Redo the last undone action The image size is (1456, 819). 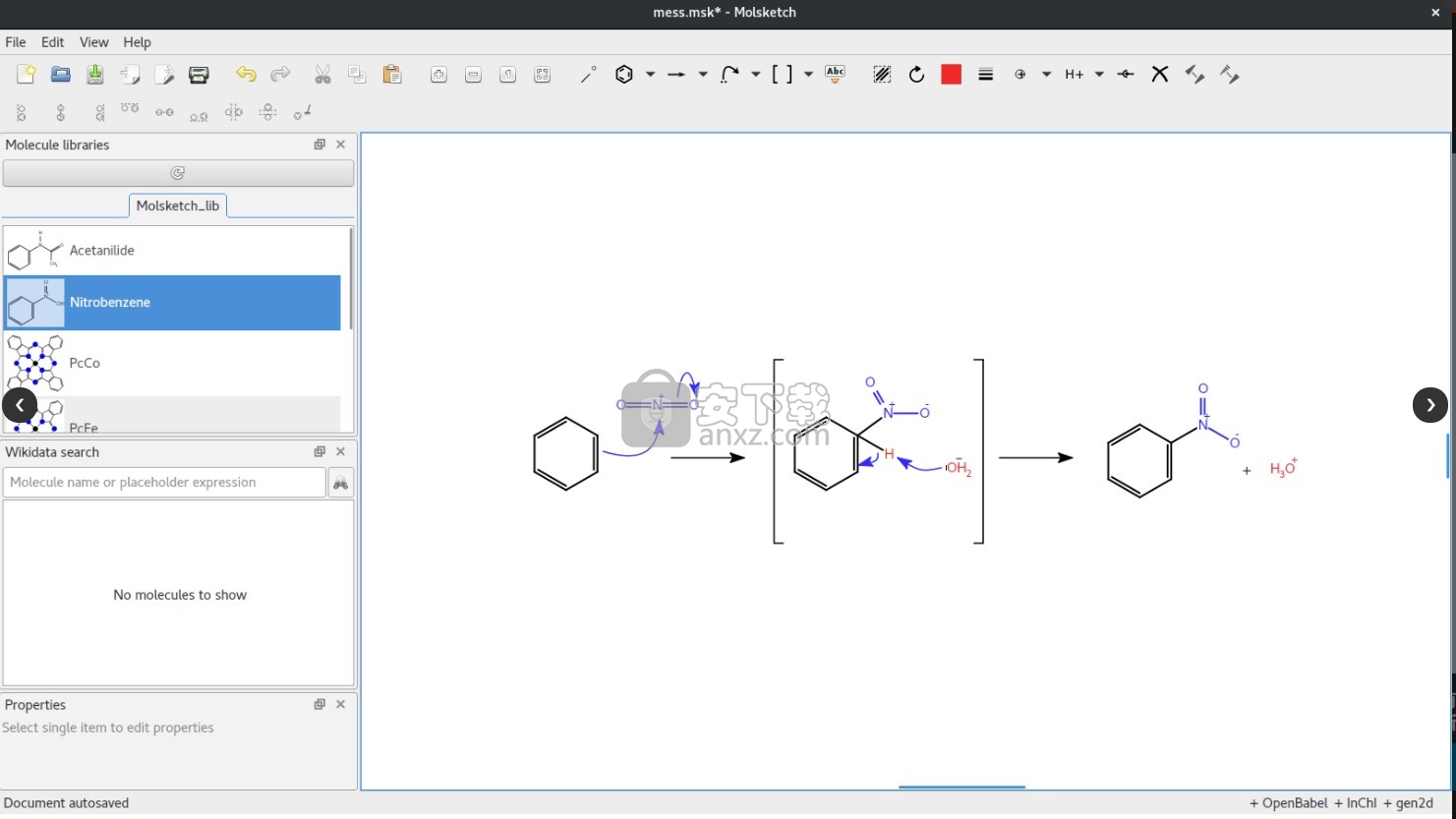click(280, 75)
